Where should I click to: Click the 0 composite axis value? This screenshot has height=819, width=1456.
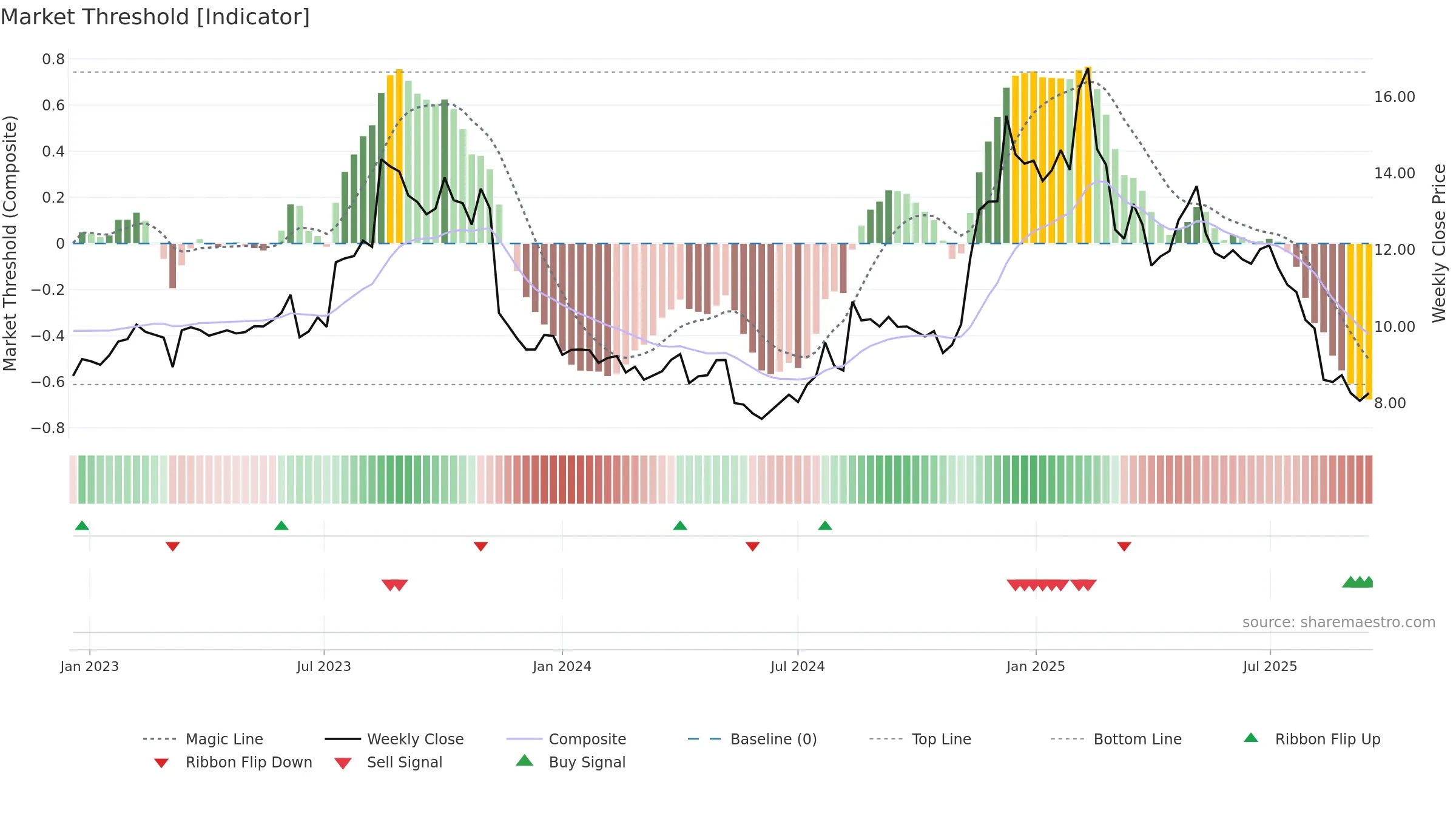(x=60, y=244)
